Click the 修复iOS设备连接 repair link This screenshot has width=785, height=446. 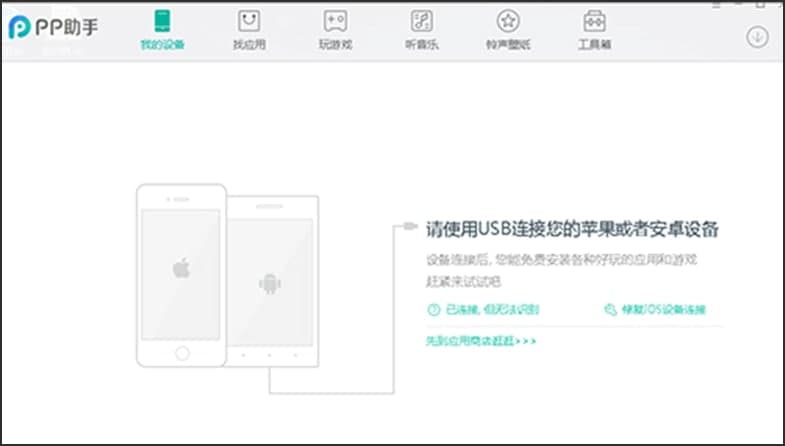click(663, 309)
